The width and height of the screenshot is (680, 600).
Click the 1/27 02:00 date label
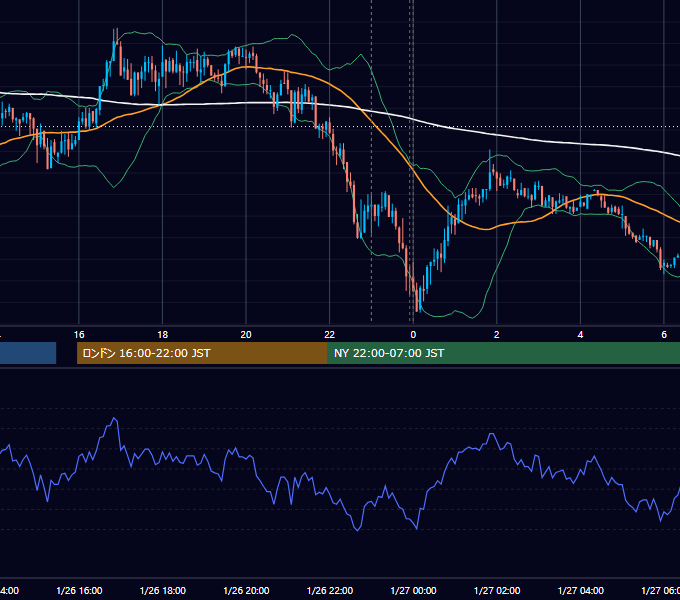497,590
